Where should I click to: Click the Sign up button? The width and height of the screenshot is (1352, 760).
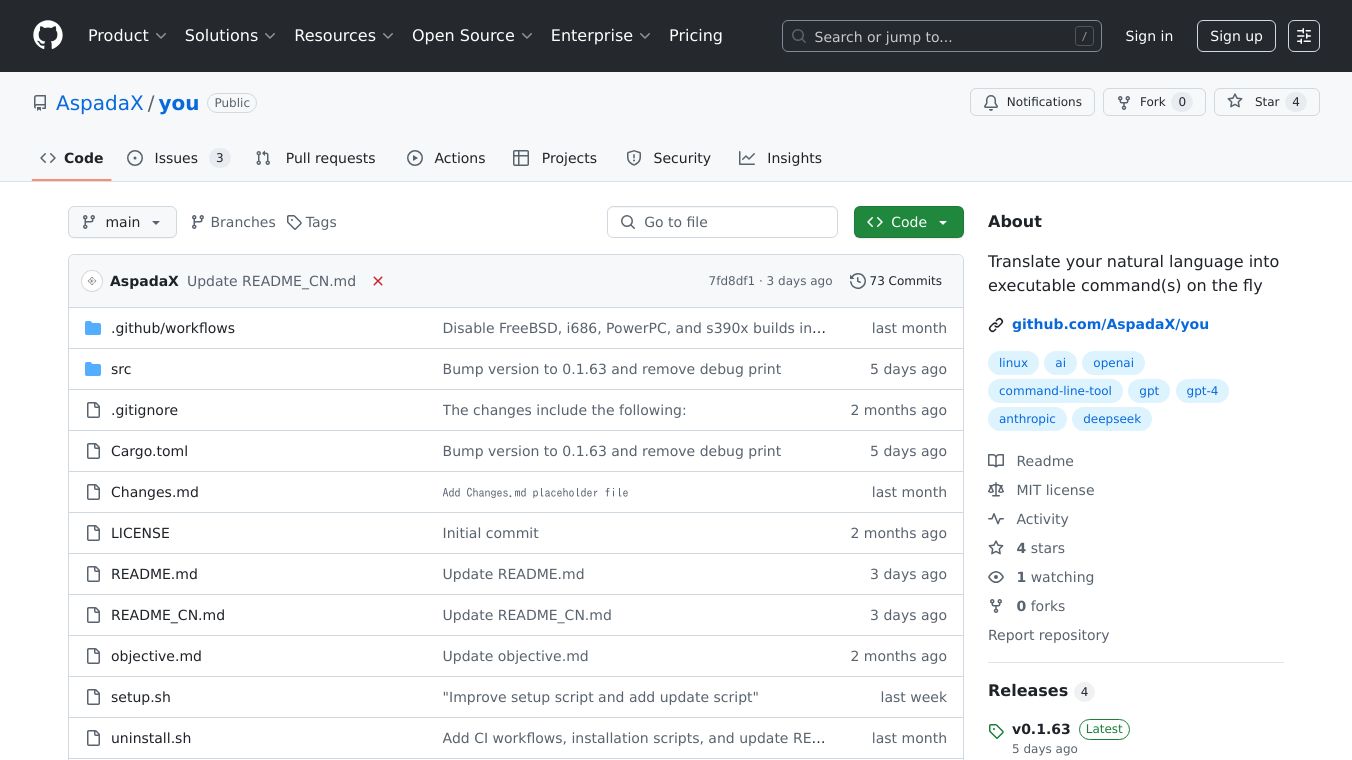click(x=1236, y=36)
